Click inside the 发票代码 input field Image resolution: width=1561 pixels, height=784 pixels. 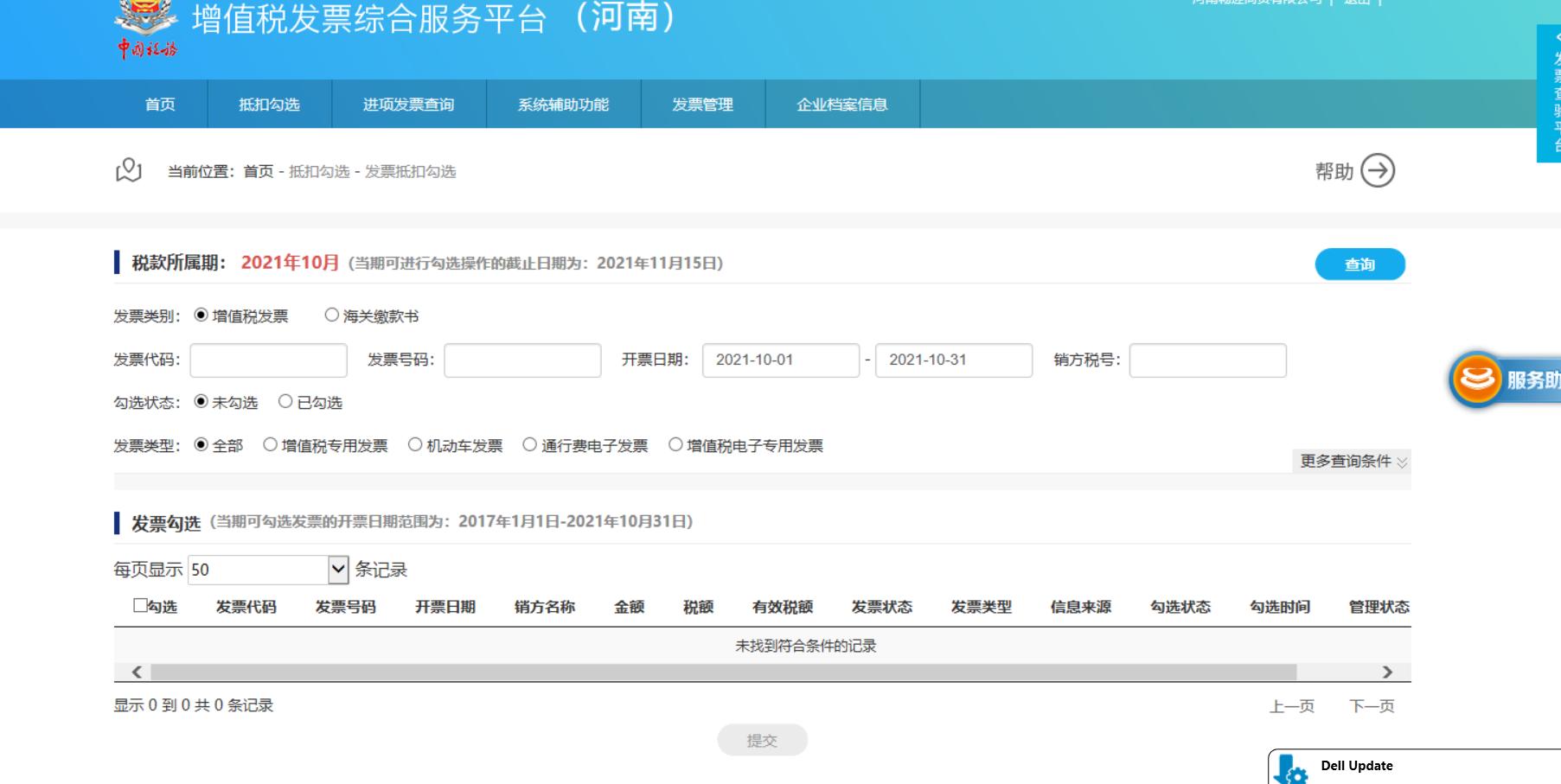point(267,360)
